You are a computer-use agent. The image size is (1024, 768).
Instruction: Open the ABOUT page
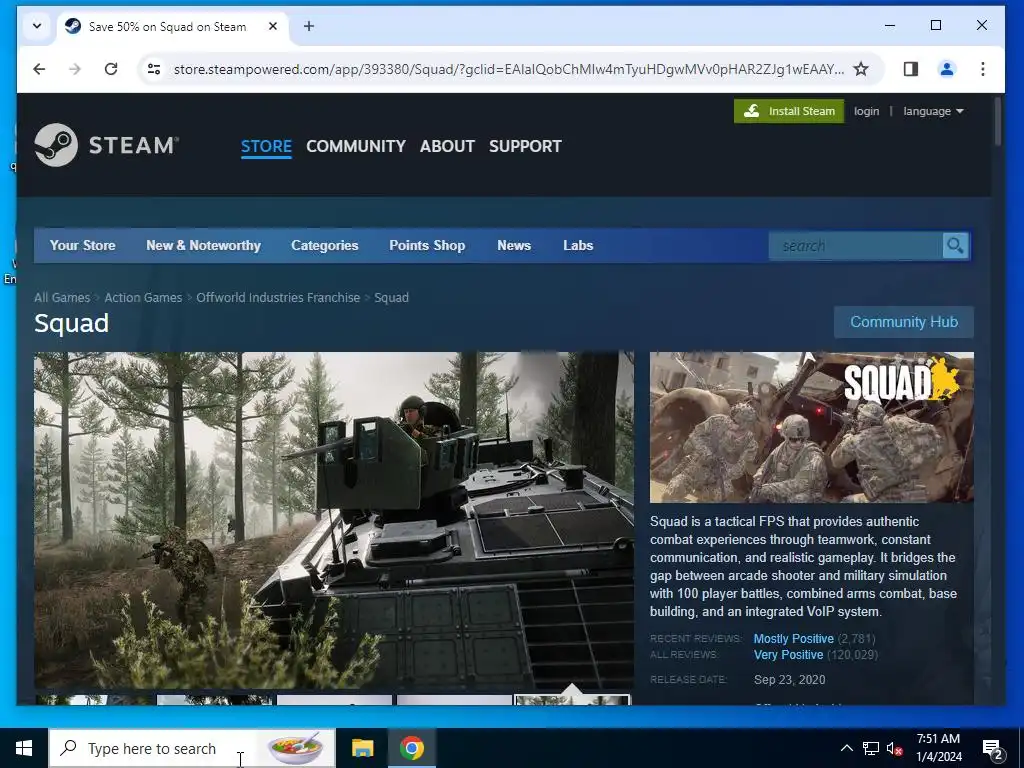(447, 146)
